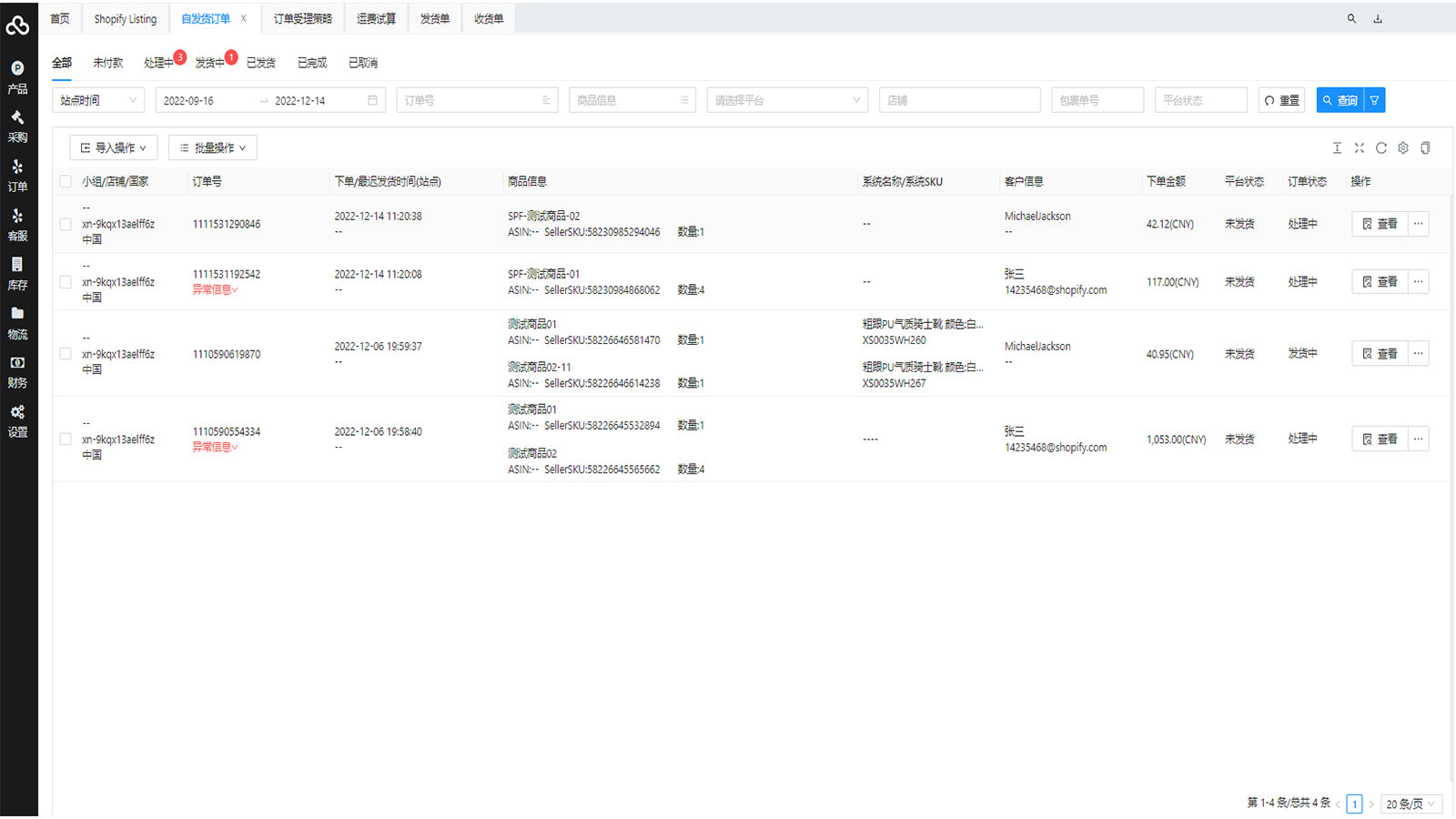
Task: Open more actions for order 1110590619870
Action: (x=1418, y=353)
